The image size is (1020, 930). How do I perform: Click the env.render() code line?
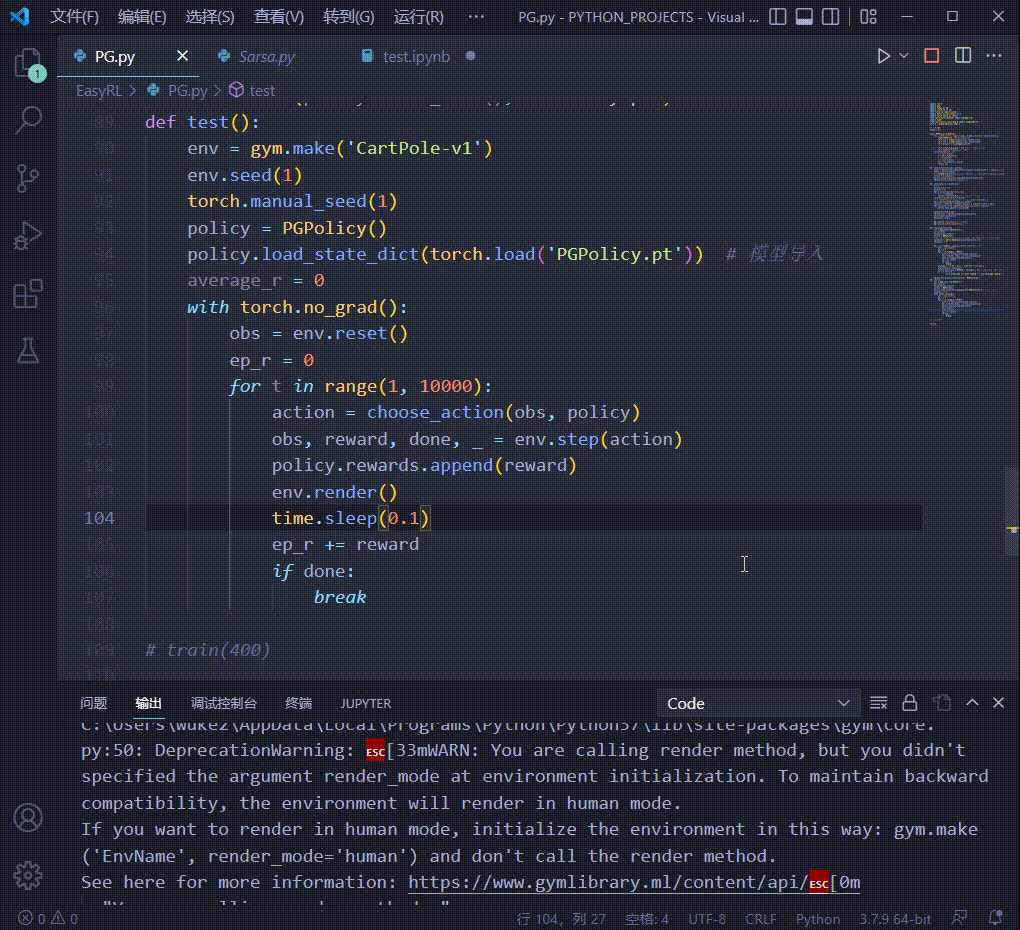(x=334, y=492)
